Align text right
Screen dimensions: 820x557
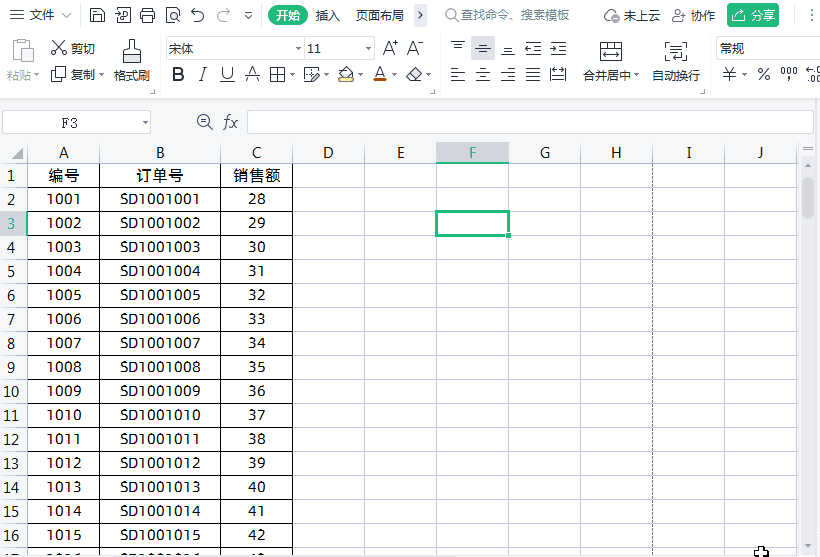[x=507, y=75]
